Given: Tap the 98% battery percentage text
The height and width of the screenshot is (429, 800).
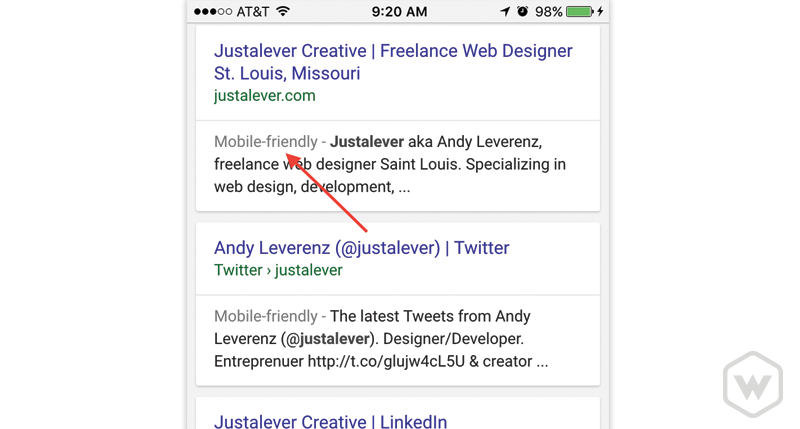Looking at the screenshot, I should (x=548, y=11).
